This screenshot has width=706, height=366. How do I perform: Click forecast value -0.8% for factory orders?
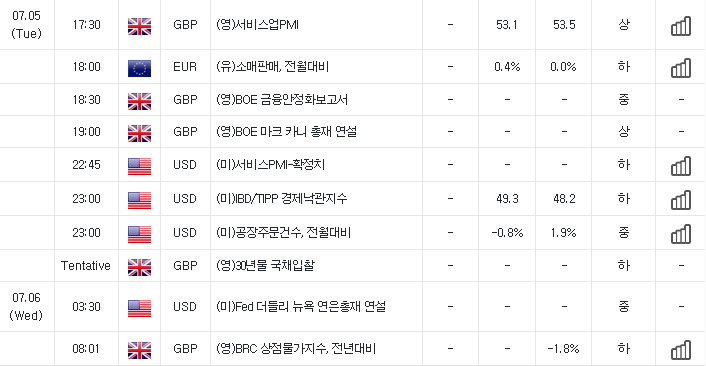tap(507, 233)
